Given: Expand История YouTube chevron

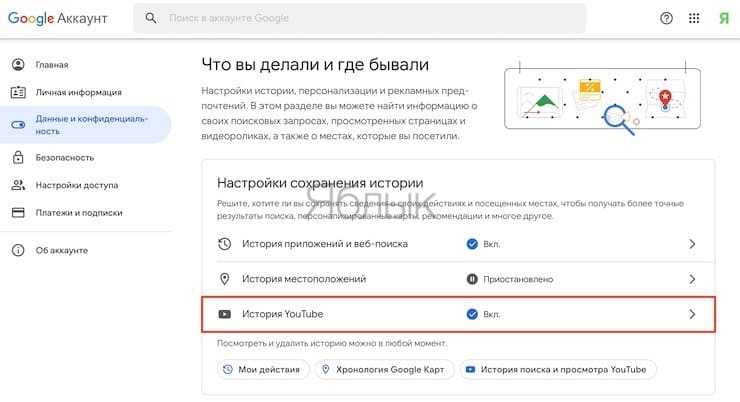Looking at the screenshot, I should 692,314.
